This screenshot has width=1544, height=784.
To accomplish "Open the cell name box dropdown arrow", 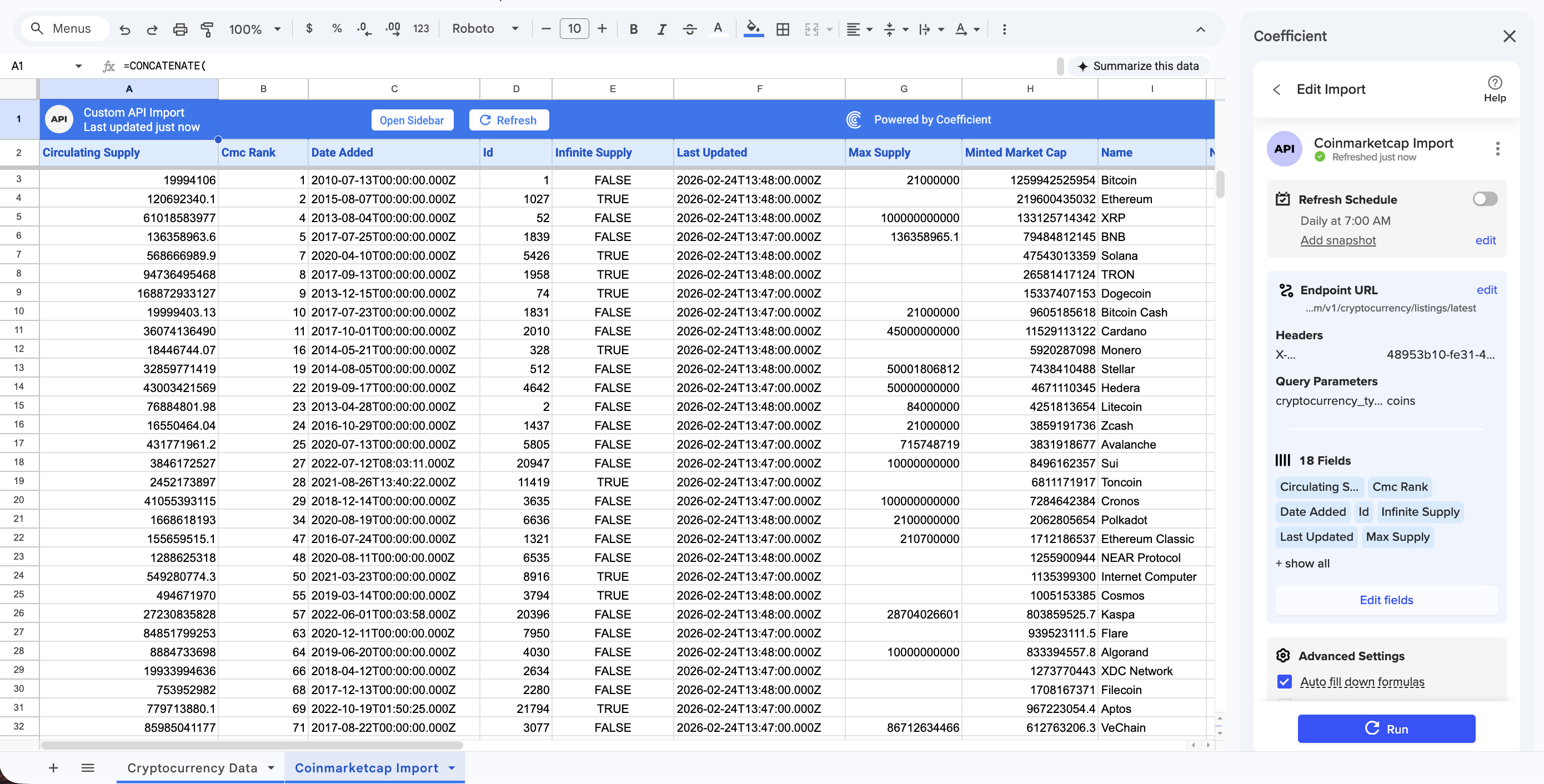I will click(78, 66).
